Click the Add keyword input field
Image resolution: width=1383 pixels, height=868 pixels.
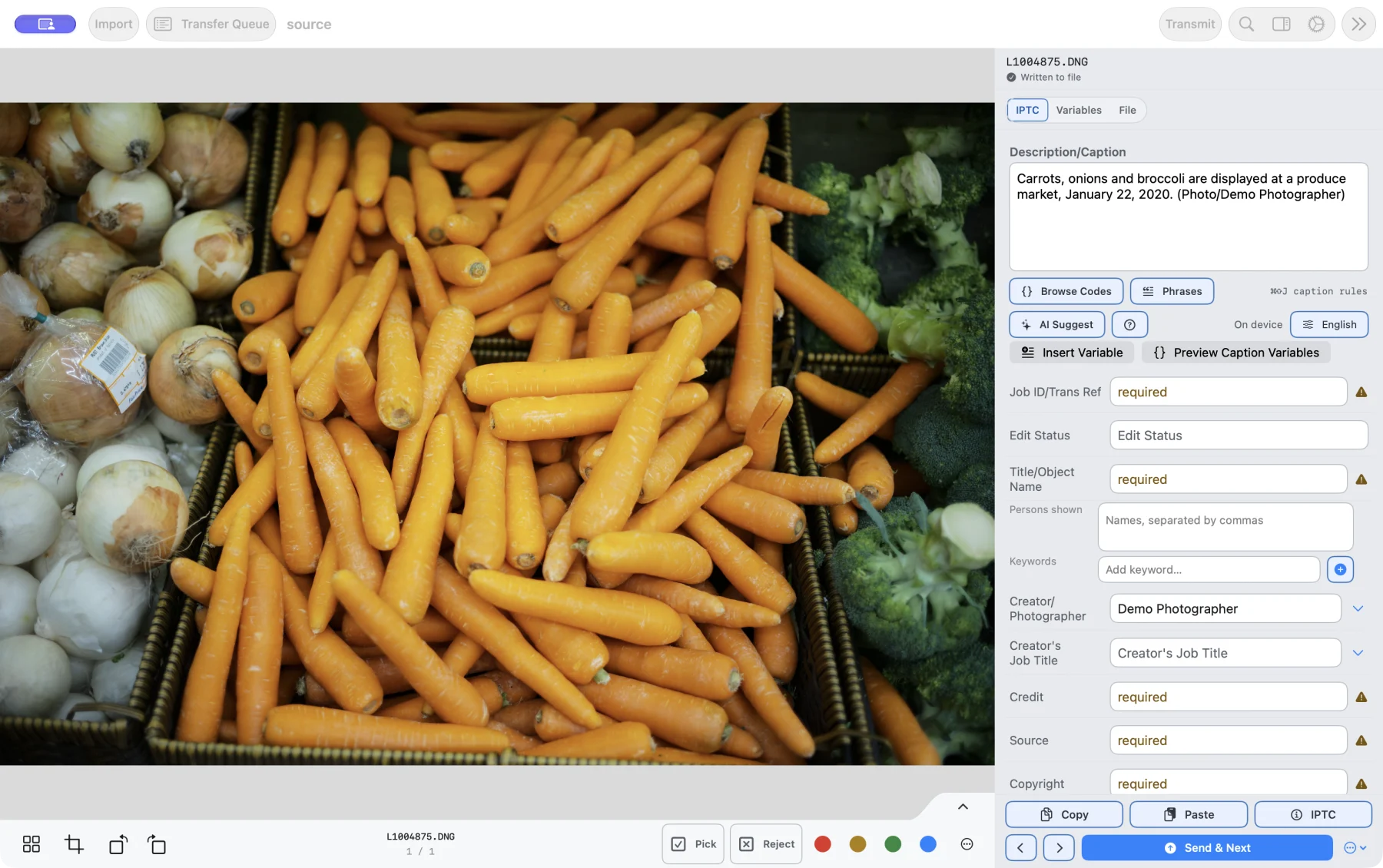pyautogui.click(x=1209, y=569)
